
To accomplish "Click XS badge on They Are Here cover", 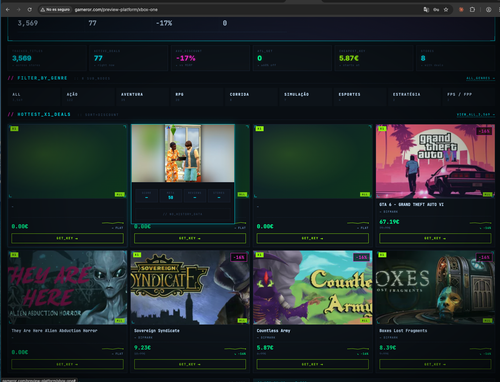I will tap(14, 255).
